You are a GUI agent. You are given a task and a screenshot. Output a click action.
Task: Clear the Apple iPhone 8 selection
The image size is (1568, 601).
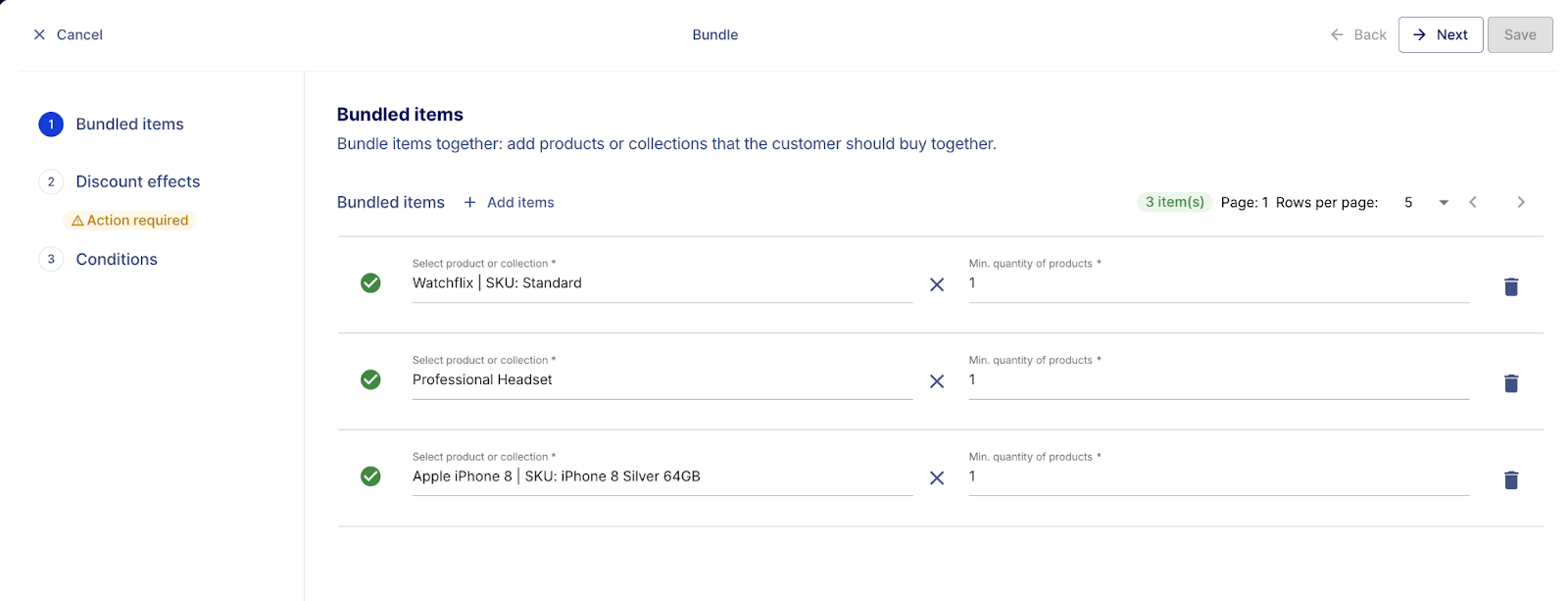pyautogui.click(x=937, y=477)
